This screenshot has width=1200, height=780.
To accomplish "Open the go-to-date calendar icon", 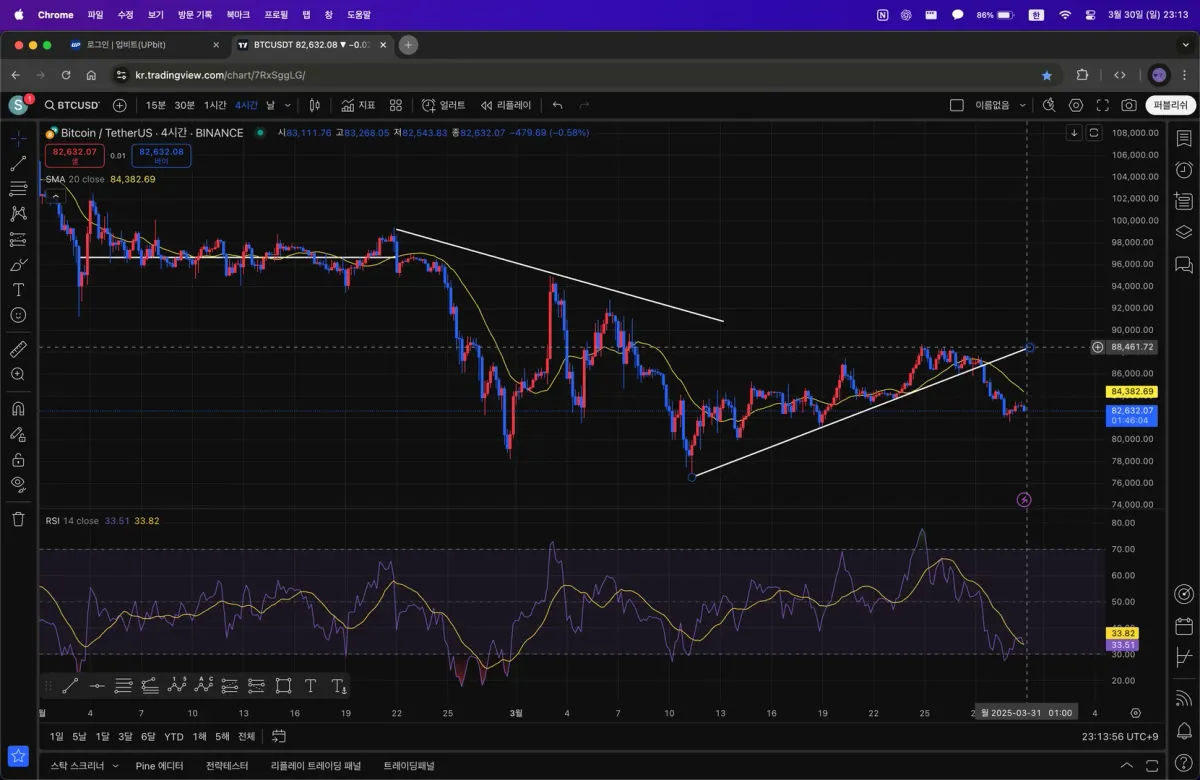I will tap(279, 736).
